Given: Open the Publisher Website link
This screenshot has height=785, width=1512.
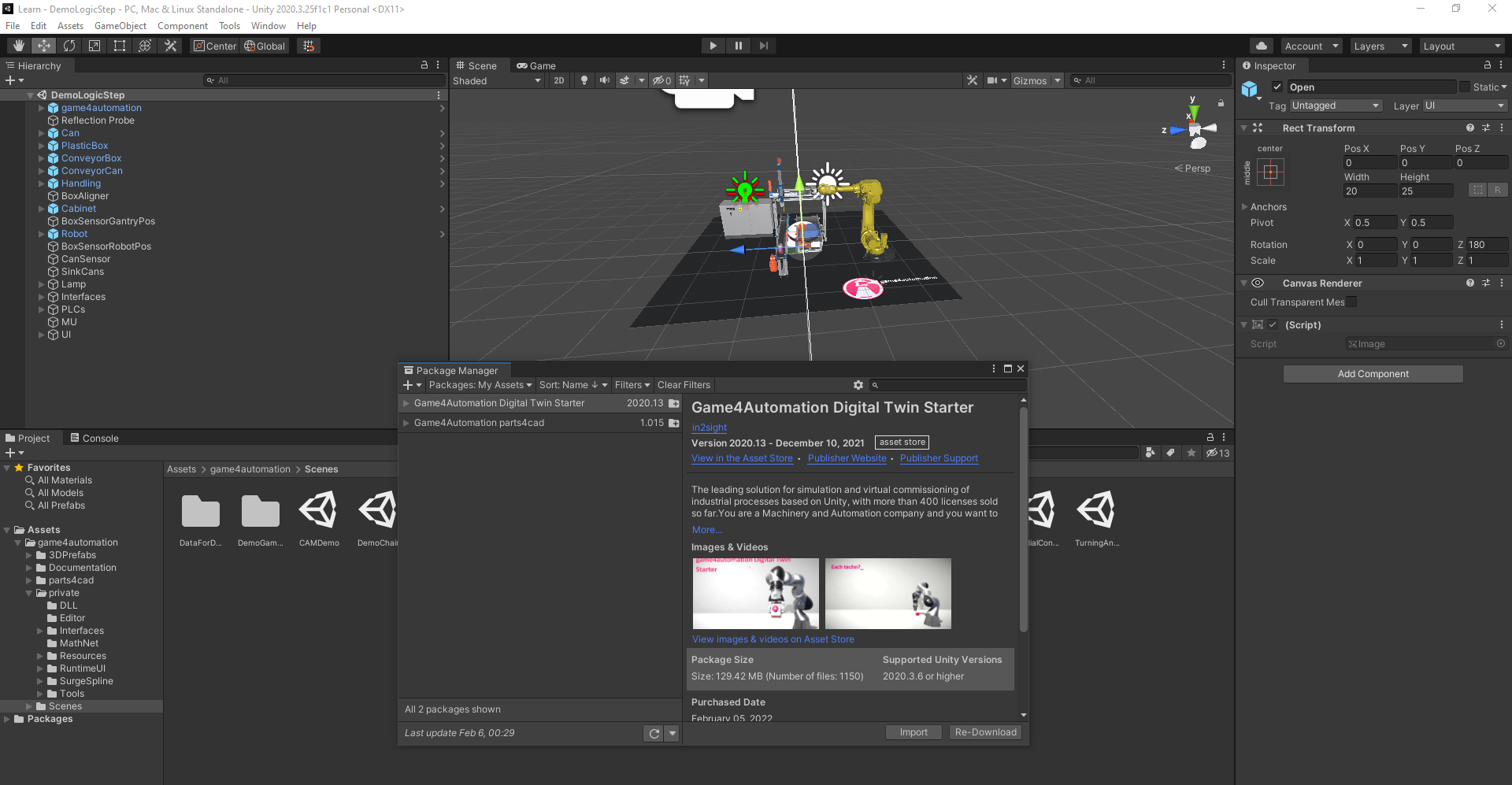Looking at the screenshot, I should [x=847, y=458].
